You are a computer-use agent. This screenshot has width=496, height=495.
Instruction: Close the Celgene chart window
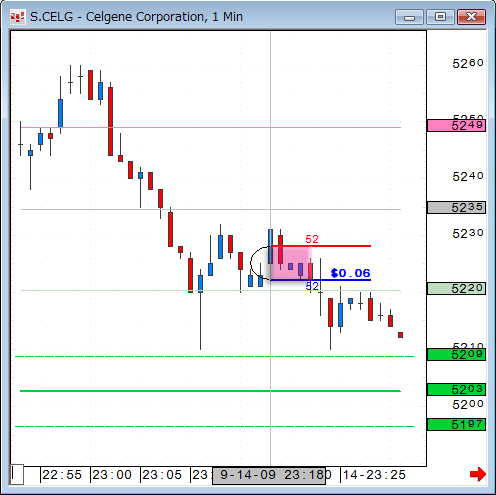(x=471, y=17)
